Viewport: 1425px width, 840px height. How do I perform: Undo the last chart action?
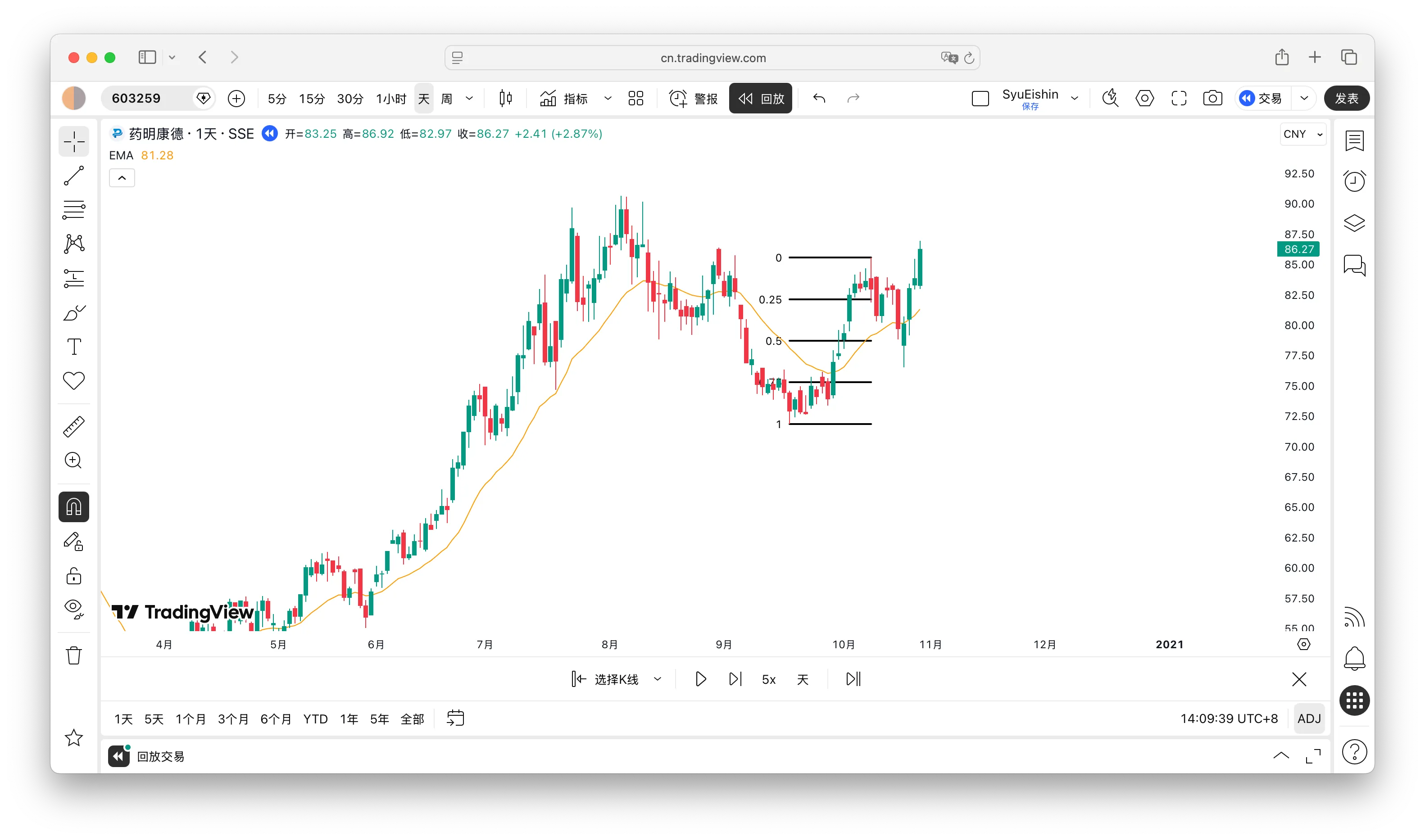pos(819,99)
